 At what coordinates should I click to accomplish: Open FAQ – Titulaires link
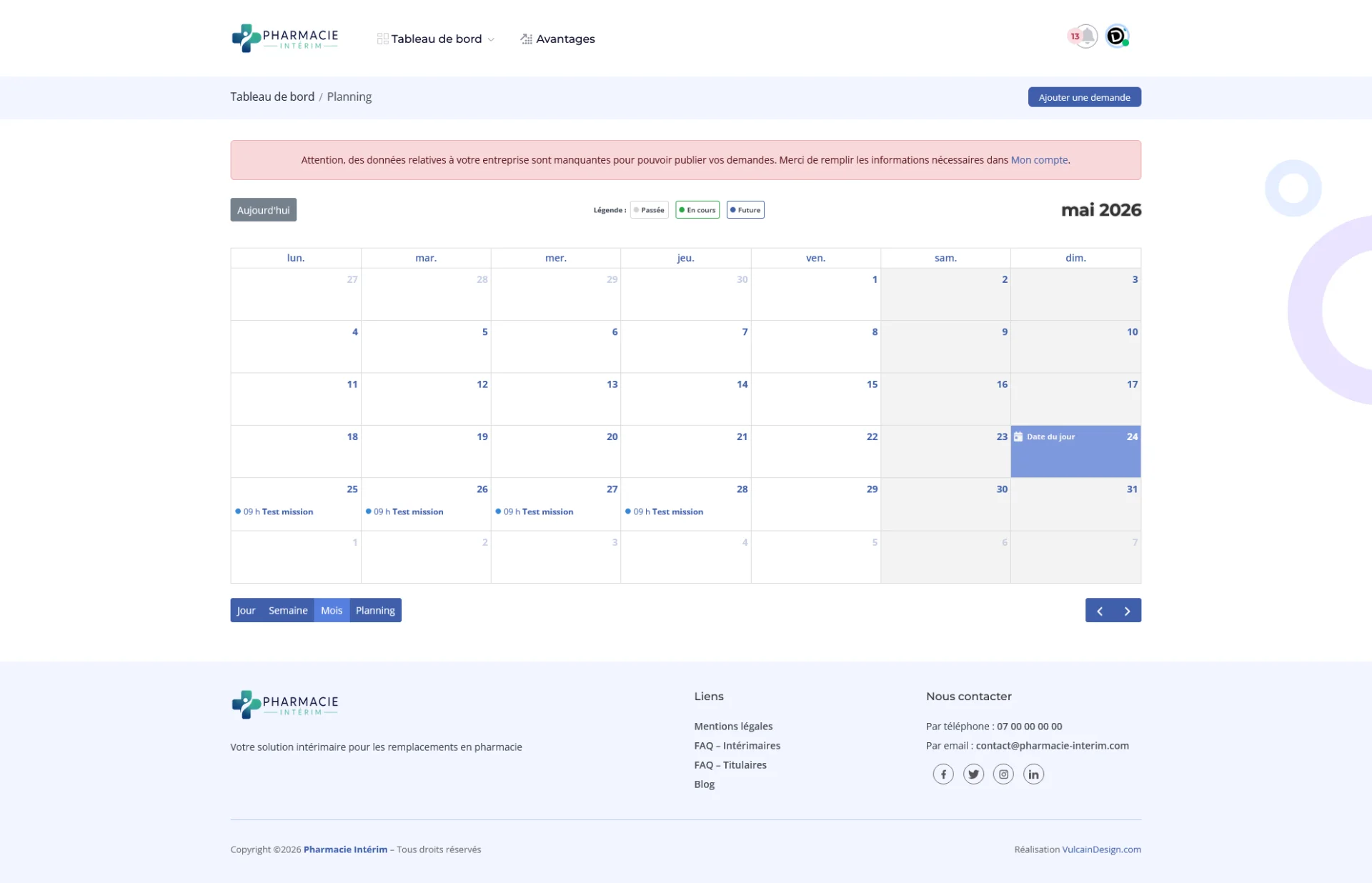click(730, 764)
